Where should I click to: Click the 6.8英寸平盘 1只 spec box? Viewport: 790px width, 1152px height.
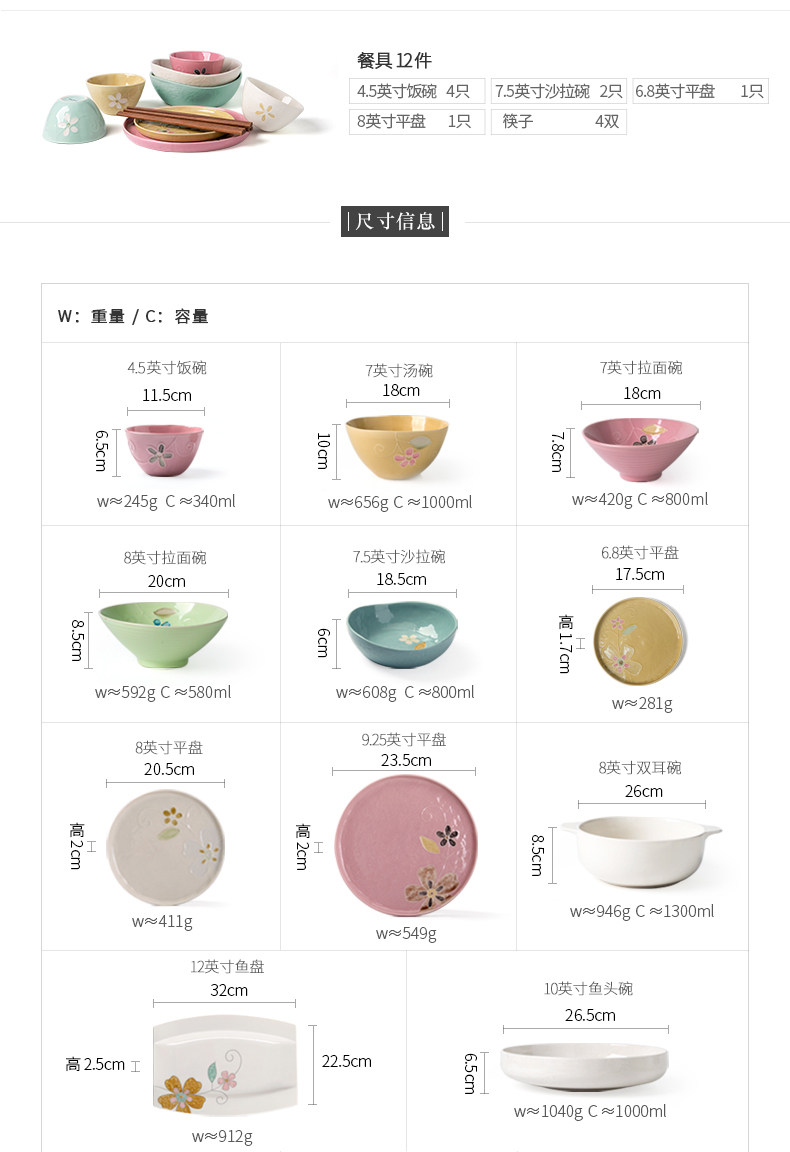[x=700, y=91]
